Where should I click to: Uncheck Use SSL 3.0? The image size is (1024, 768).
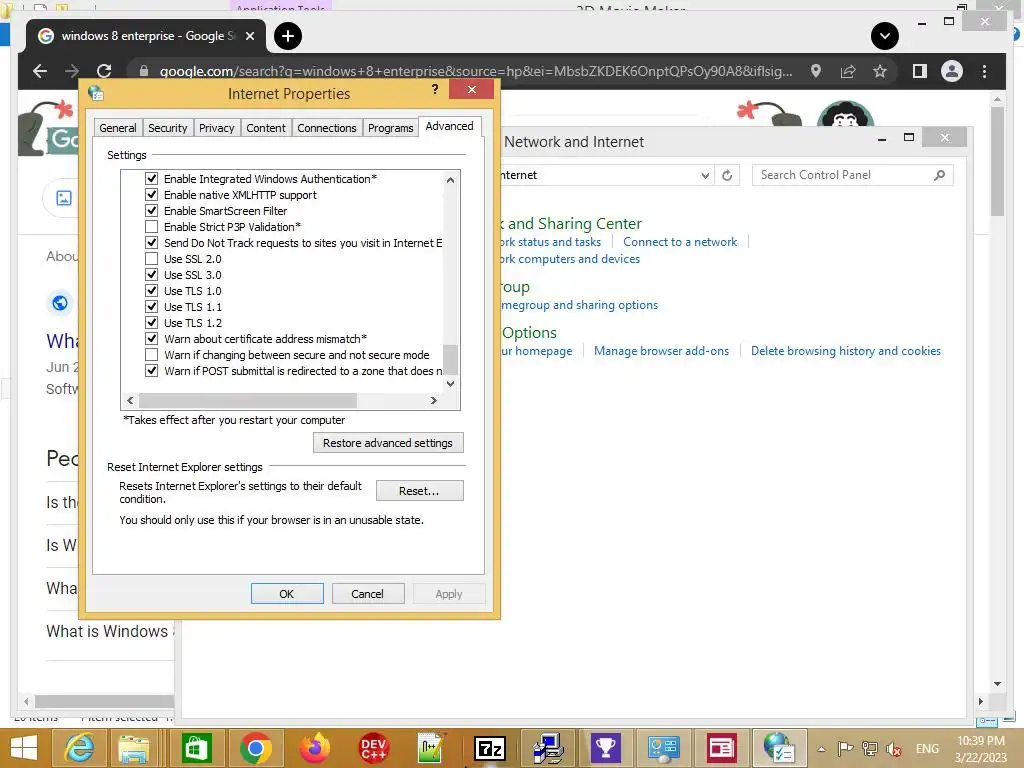[152, 274]
